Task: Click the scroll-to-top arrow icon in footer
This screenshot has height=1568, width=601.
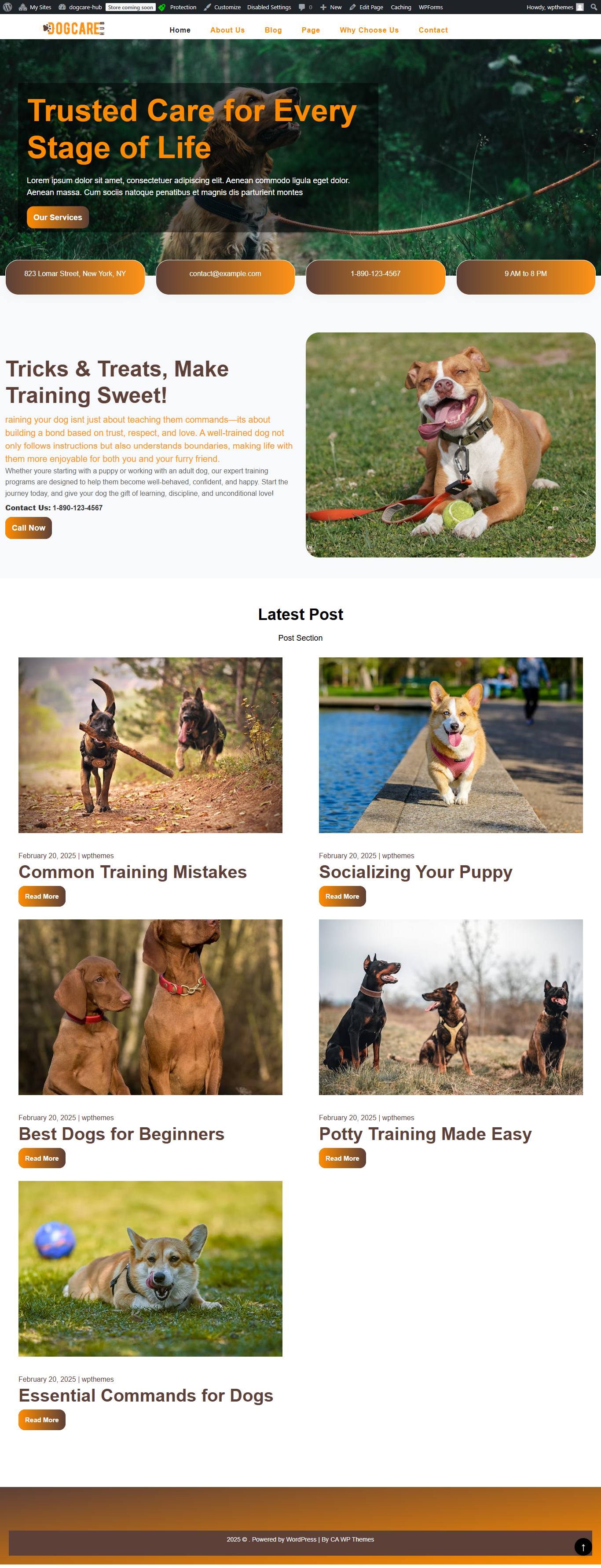Action: [583, 1547]
